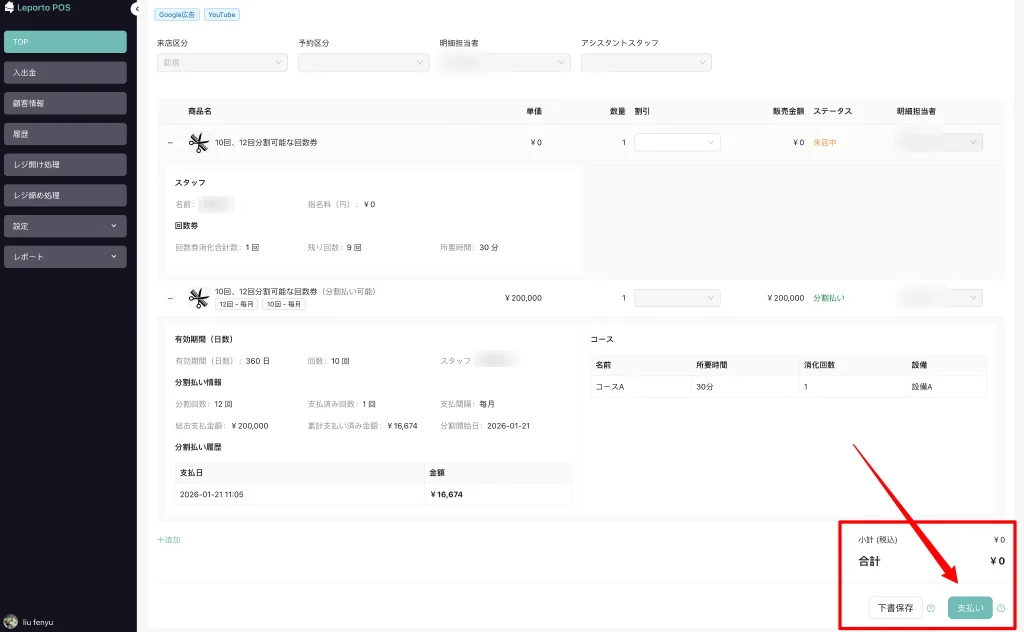This screenshot has height=632, width=1024.
Task: Collapse the sidebar using the arrow icon
Action: pyautogui.click(x=136, y=8)
